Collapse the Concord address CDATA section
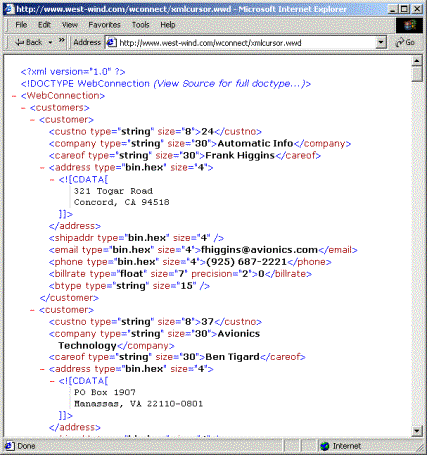The width and height of the screenshot is (427, 455). click(52, 180)
